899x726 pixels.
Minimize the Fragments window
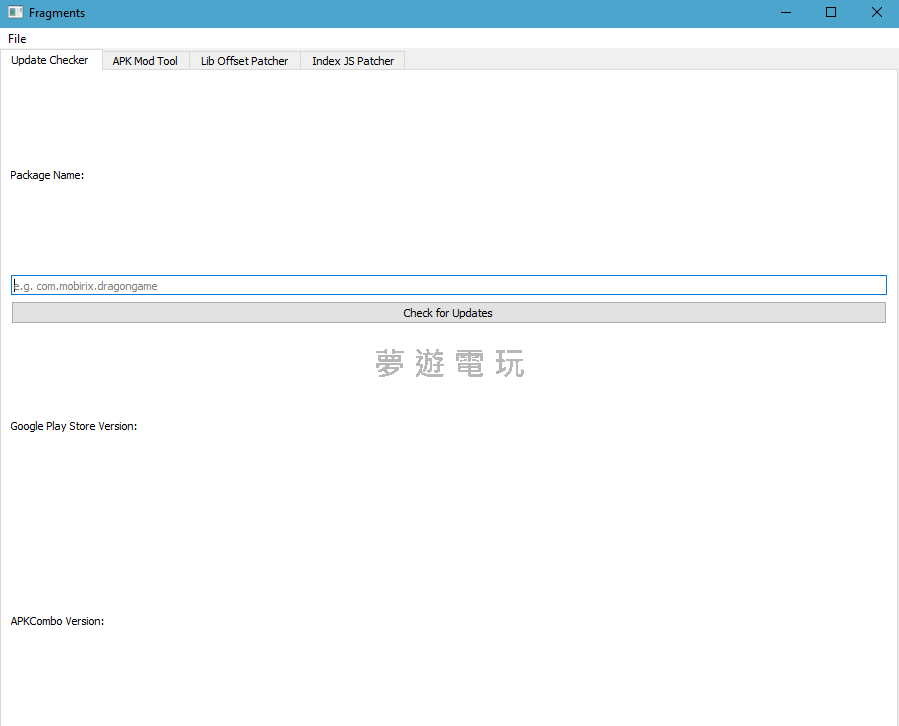click(786, 13)
